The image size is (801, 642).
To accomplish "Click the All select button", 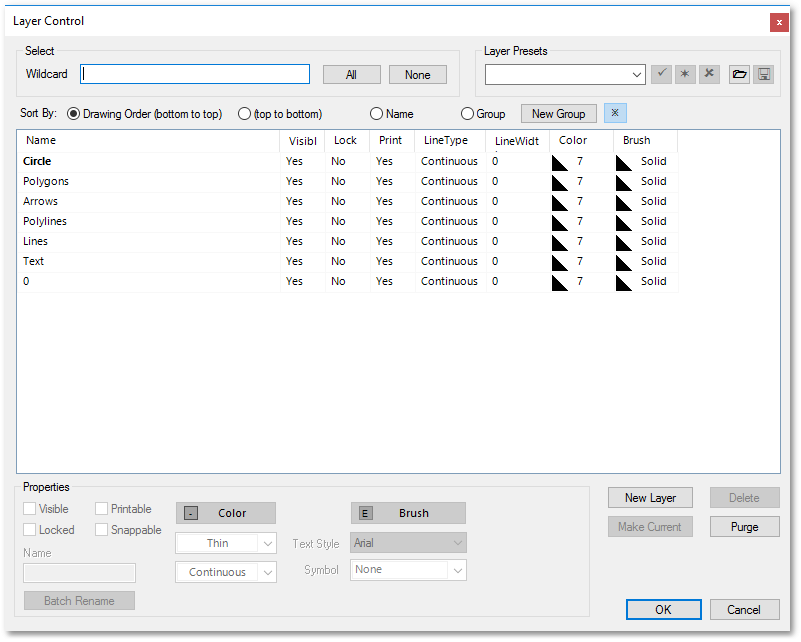I will point(351,75).
